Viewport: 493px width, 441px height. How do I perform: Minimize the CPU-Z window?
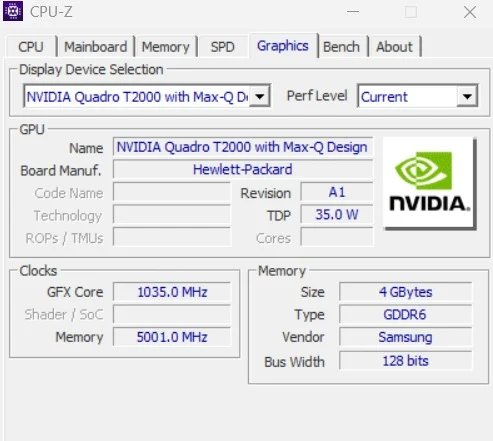coord(353,12)
